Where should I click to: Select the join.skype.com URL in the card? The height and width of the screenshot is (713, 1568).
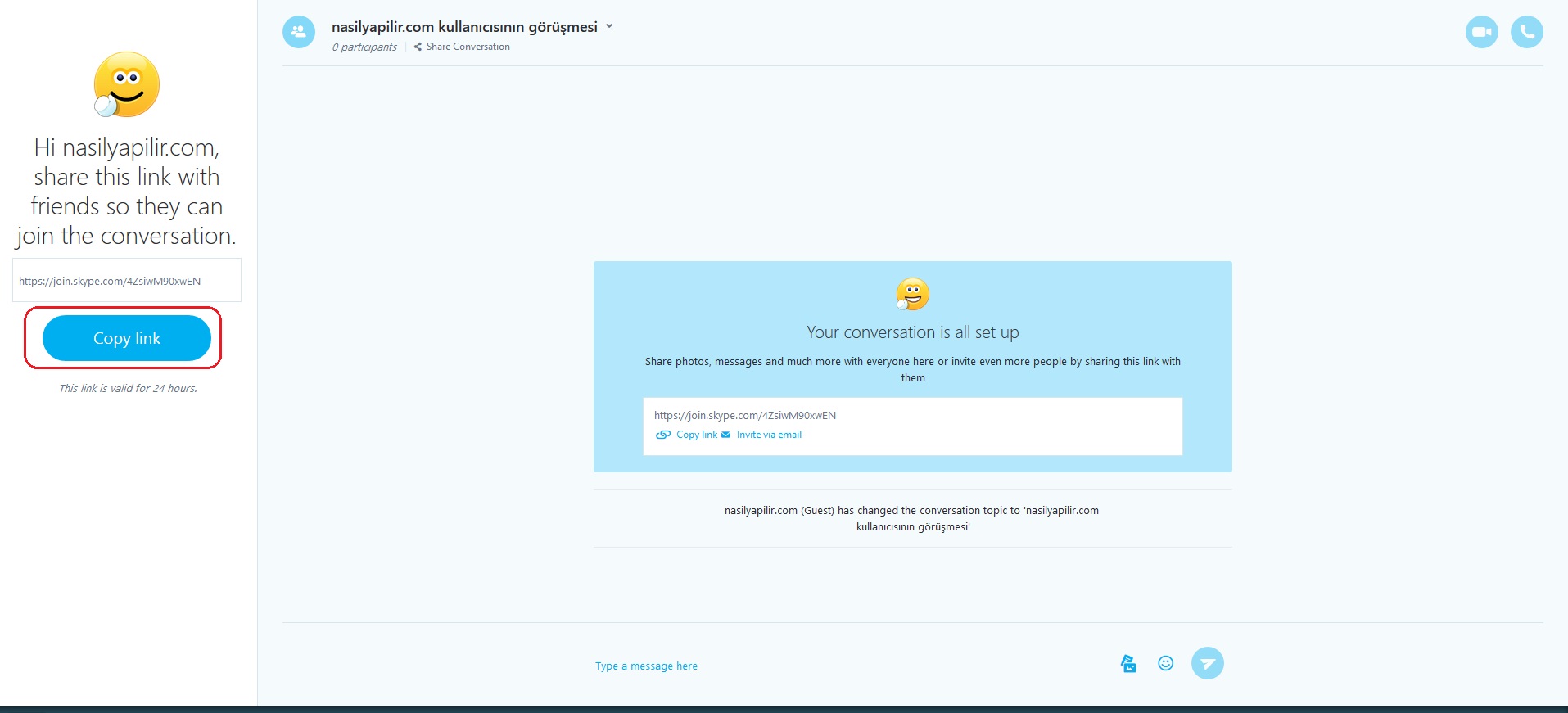(745, 415)
